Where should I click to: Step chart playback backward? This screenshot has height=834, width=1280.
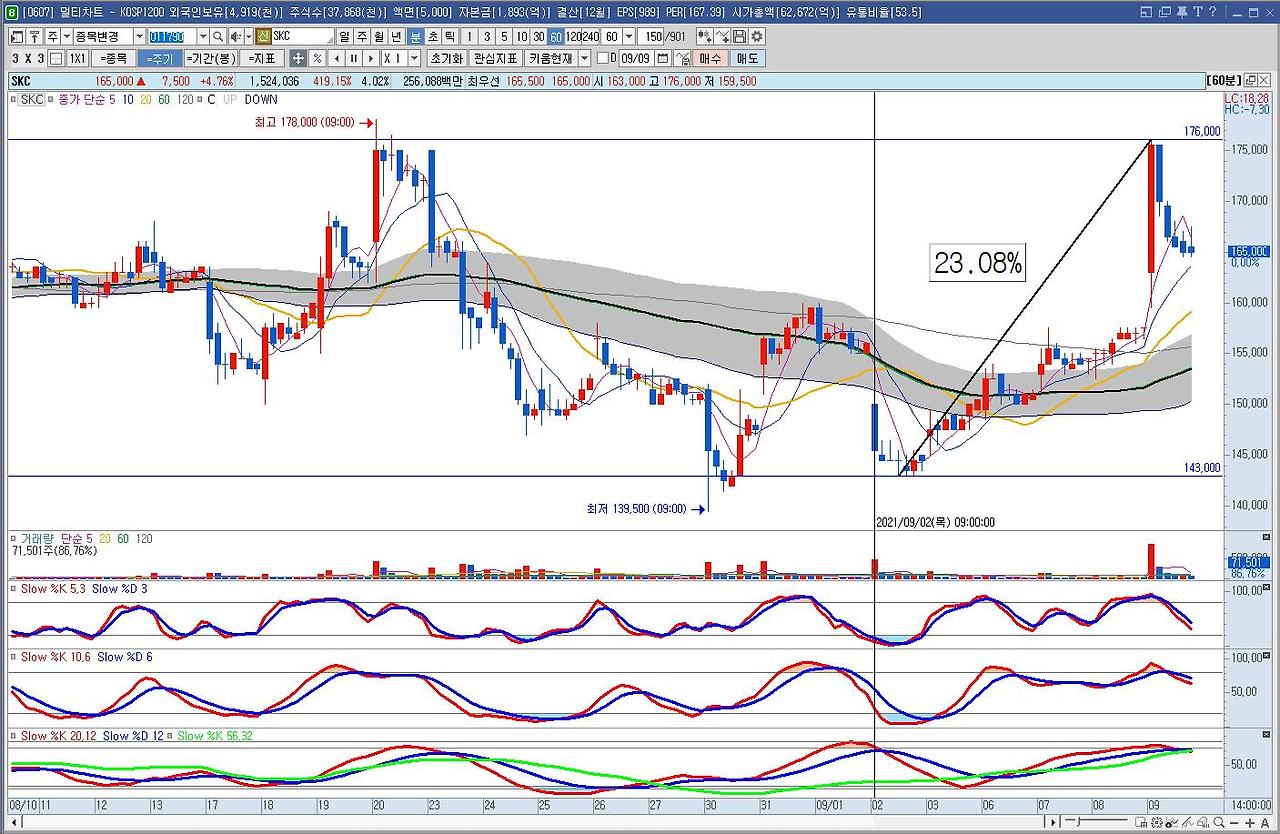click(336, 58)
